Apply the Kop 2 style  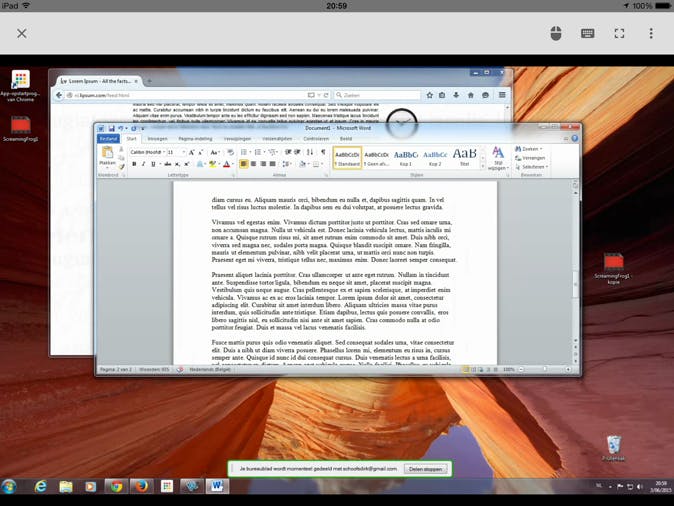[435, 158]
